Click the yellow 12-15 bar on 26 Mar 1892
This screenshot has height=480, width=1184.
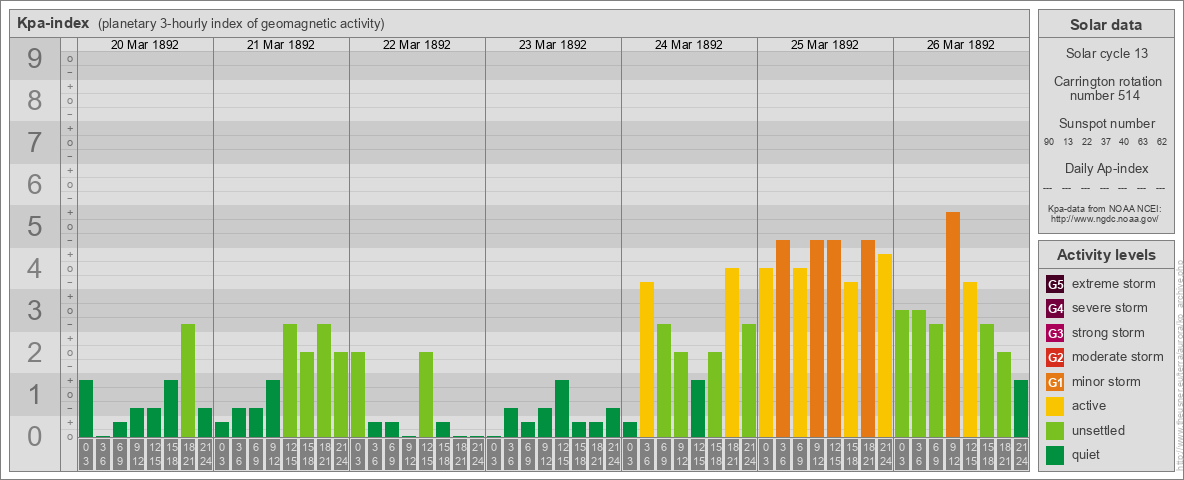tap(970, 359)
